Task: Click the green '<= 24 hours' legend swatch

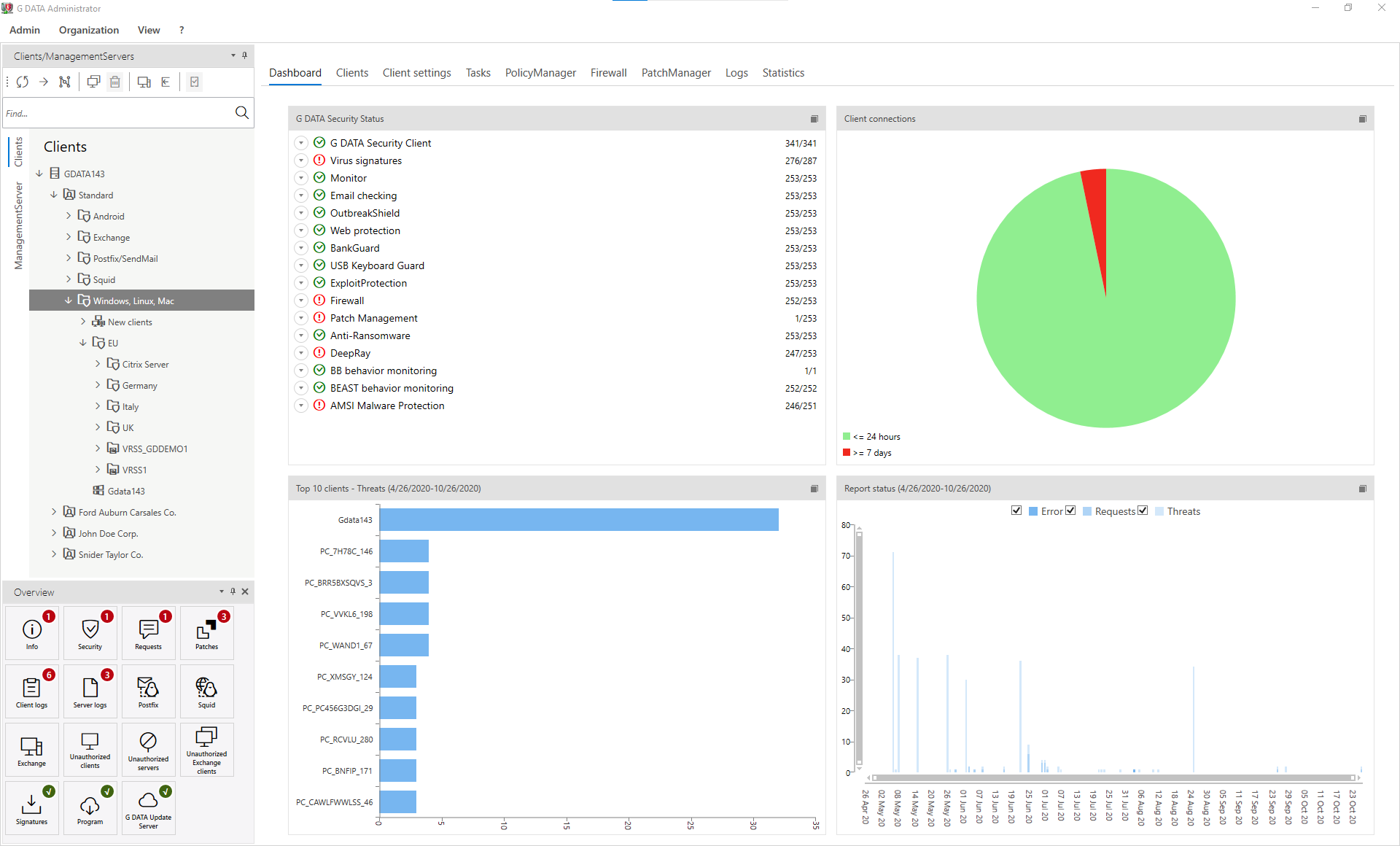Action: tap(847, 436)
